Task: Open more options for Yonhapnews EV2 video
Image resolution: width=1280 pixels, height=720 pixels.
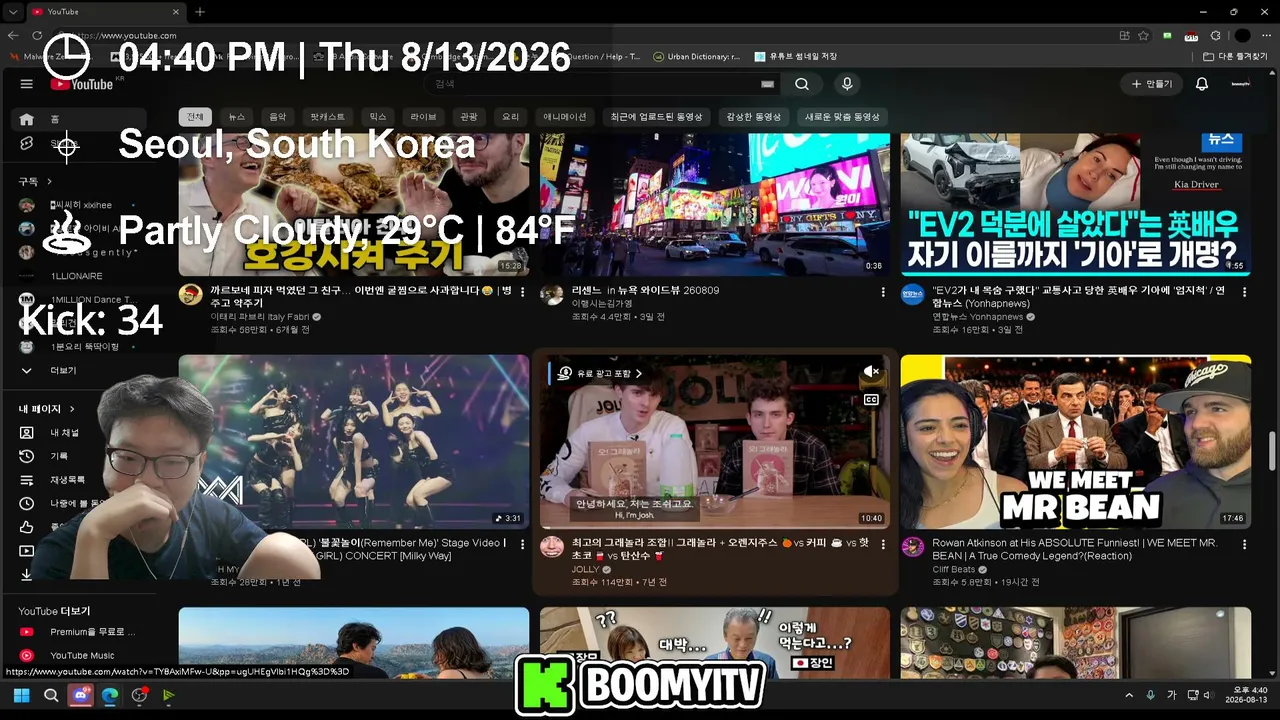Action: pos(1244,292)
